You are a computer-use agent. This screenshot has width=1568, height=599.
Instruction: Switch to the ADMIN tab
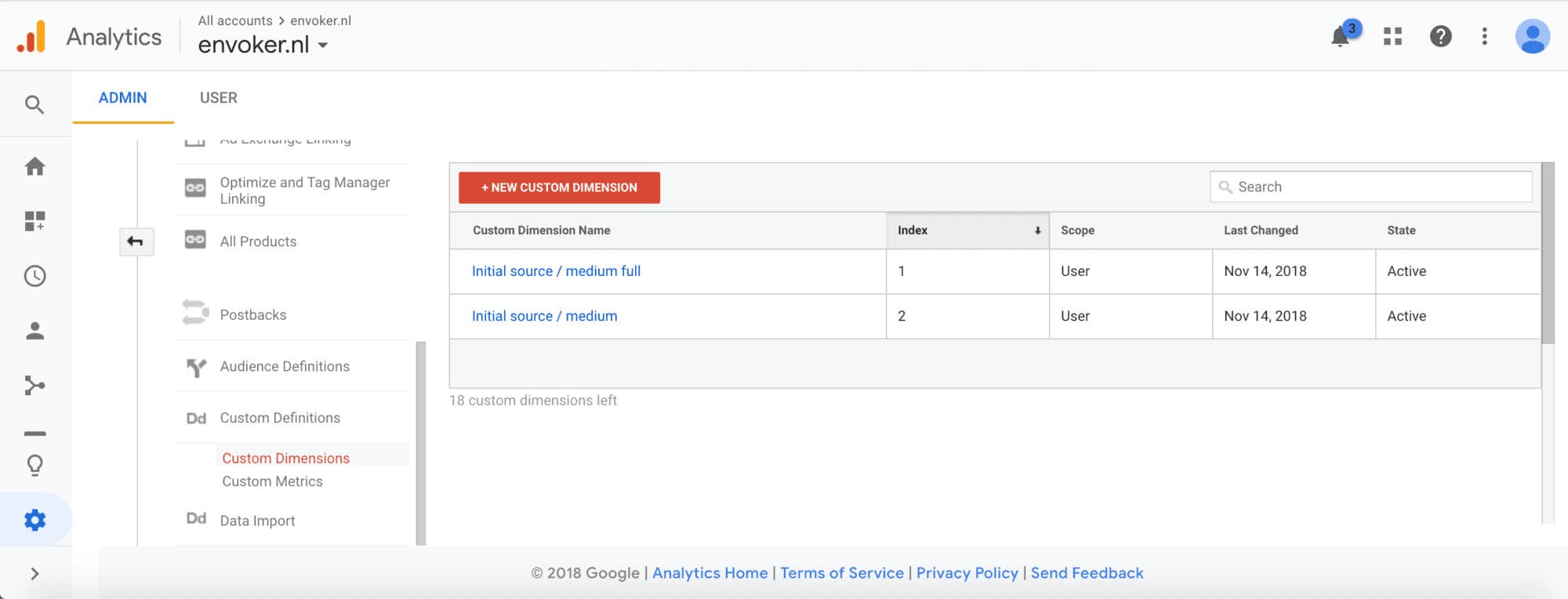pyautogui.click(x=123, y=98)
